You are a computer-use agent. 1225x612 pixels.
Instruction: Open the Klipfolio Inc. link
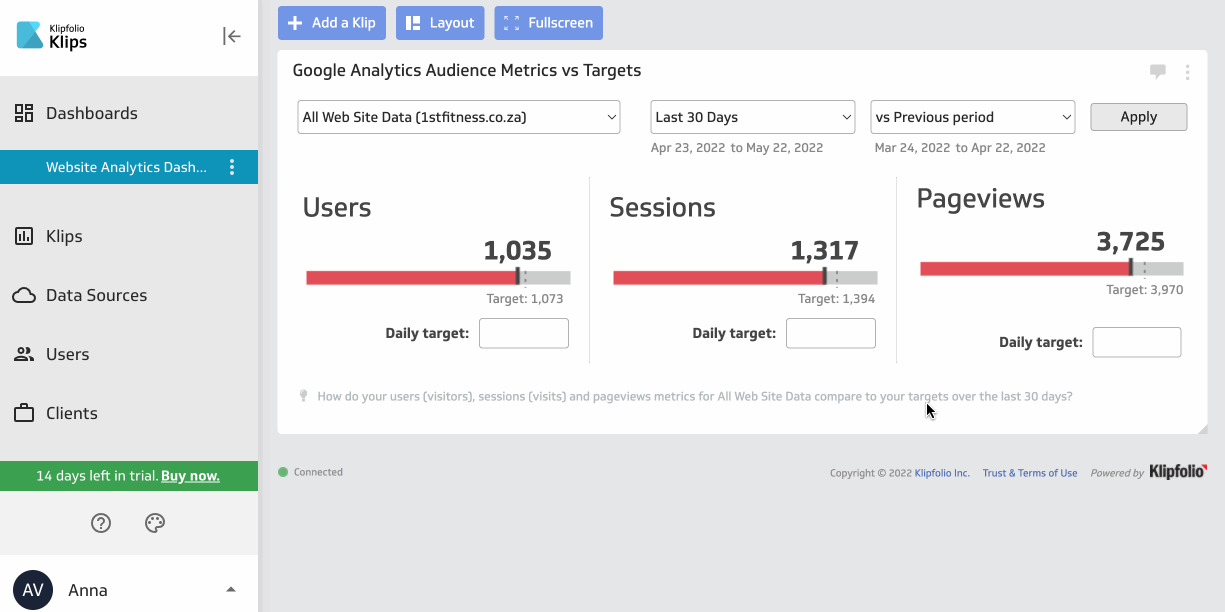(x=942, y=473)
